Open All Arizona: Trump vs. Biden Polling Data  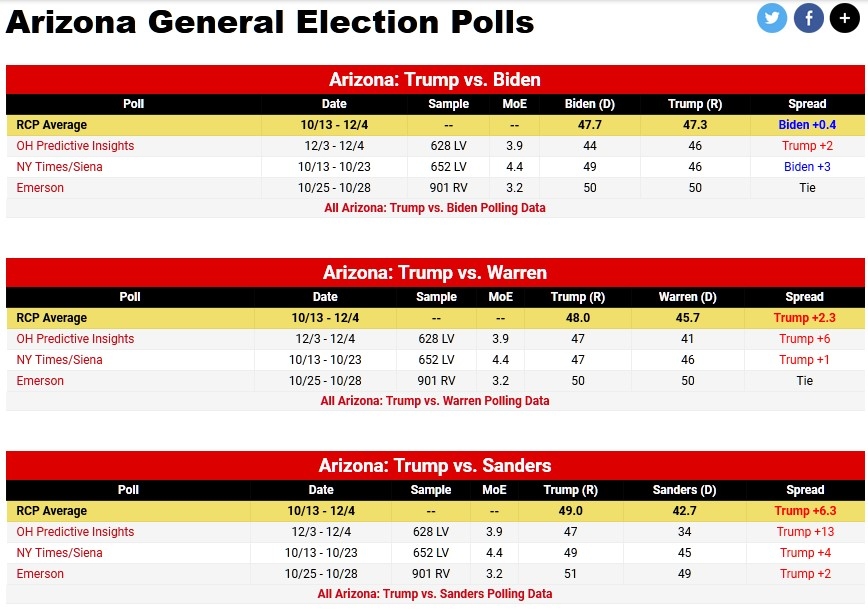pos(435,208)
